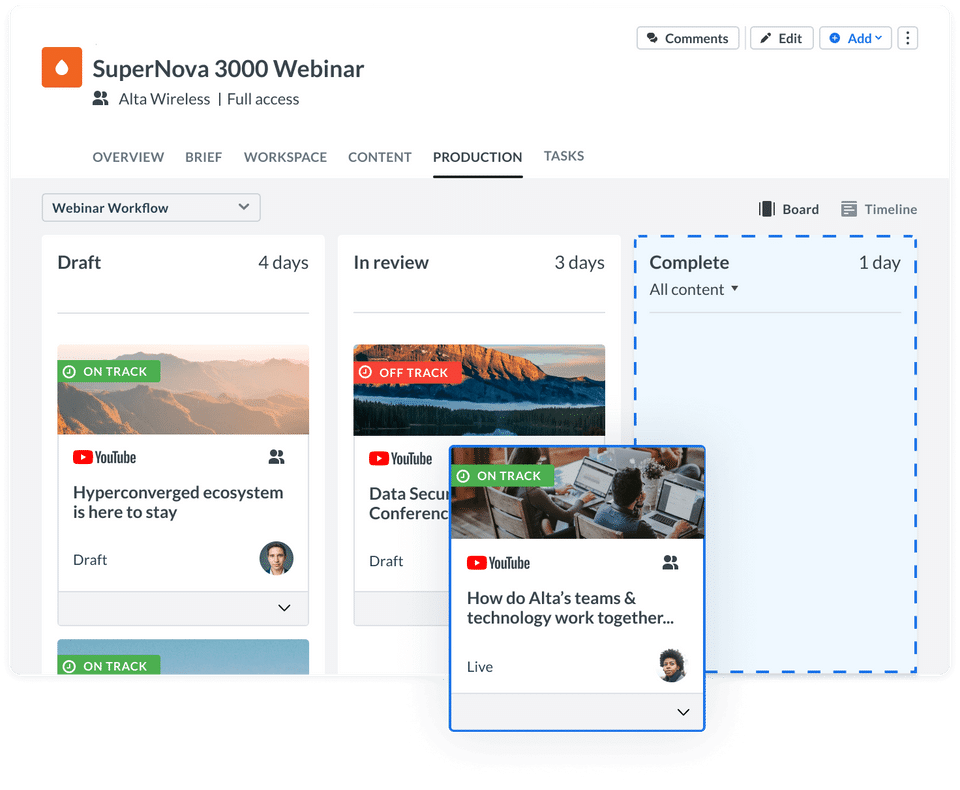Open the three-dot more options menu
Image resolution: width=960 pixels, height=790 pixels.
[x=907, y=38]
